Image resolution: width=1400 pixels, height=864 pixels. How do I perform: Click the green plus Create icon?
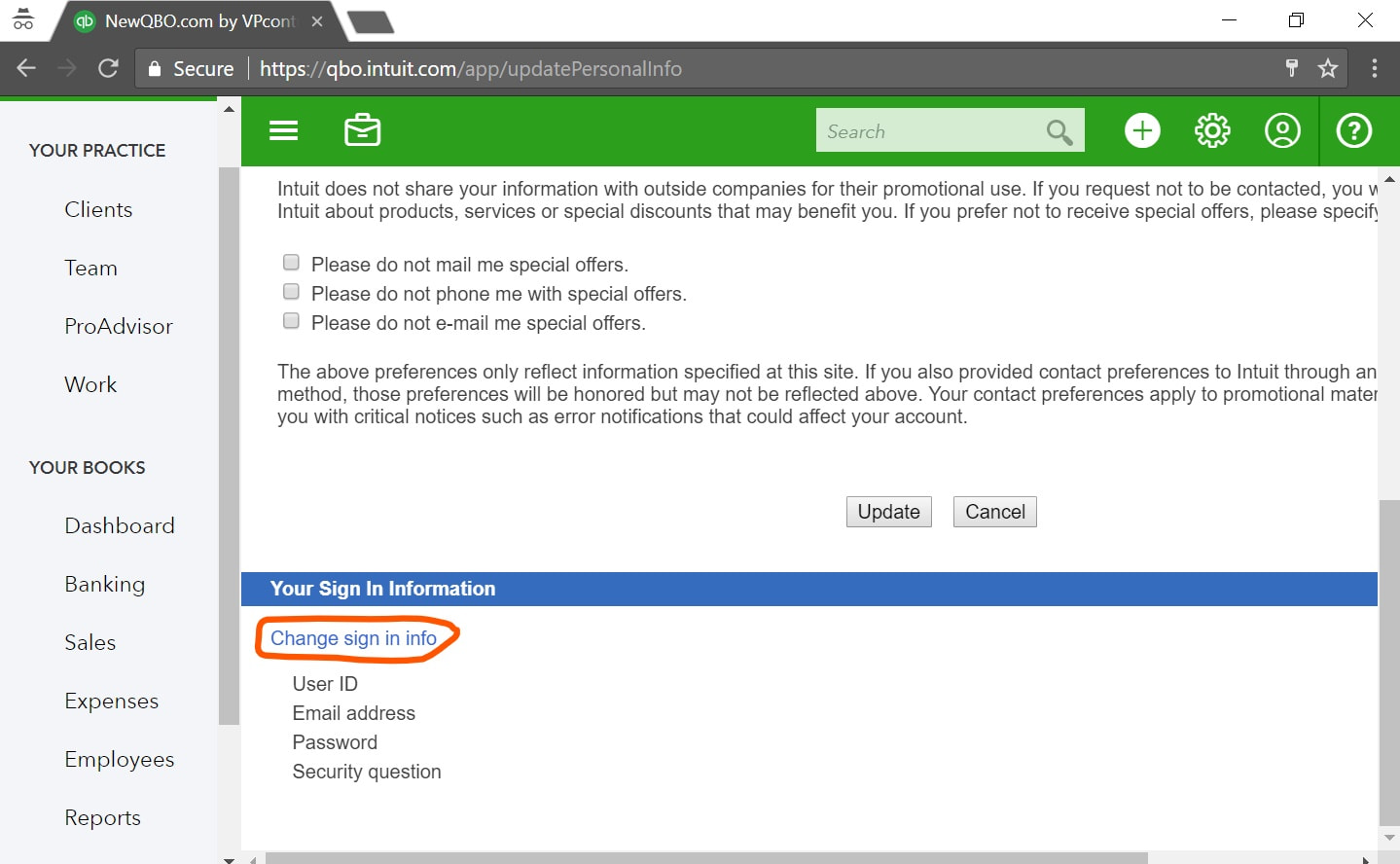1142,130
